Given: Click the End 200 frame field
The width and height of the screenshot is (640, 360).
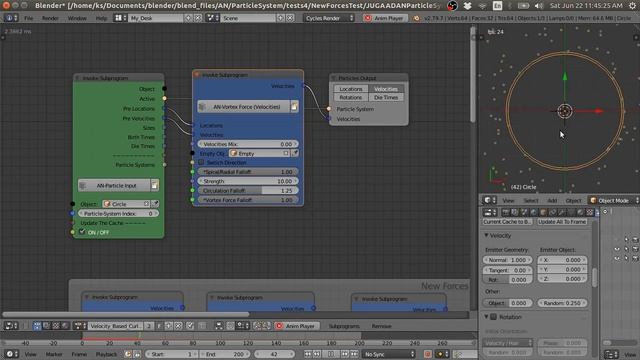Looking at the screenshot, I should pos(225,354).
